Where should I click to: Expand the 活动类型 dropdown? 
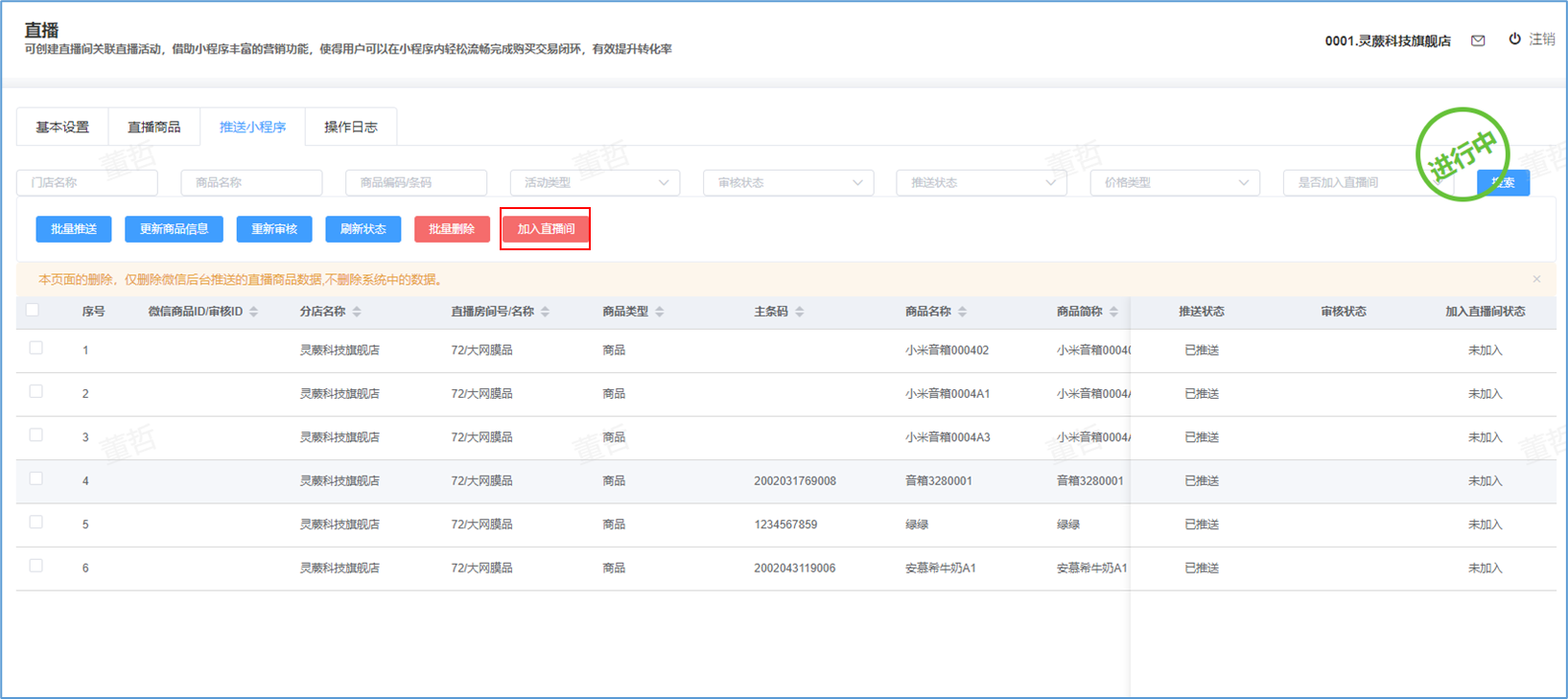coord(595,182)
